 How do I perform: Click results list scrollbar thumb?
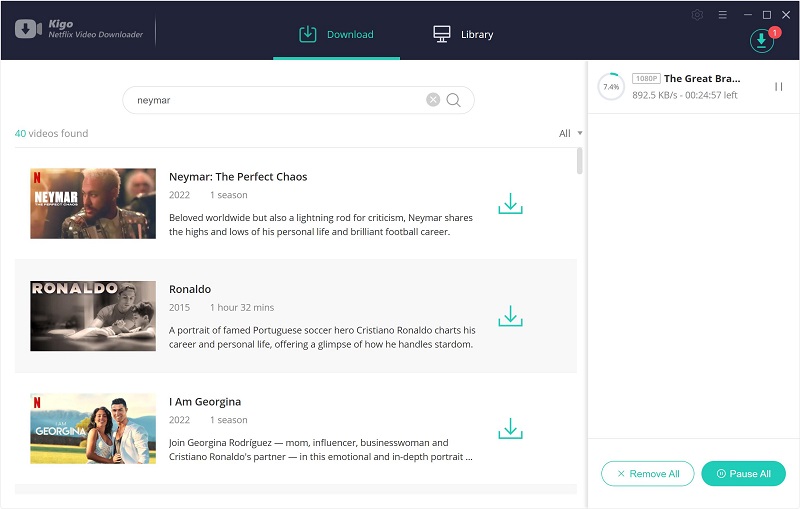pyautogui.click(x=580, y=161)
